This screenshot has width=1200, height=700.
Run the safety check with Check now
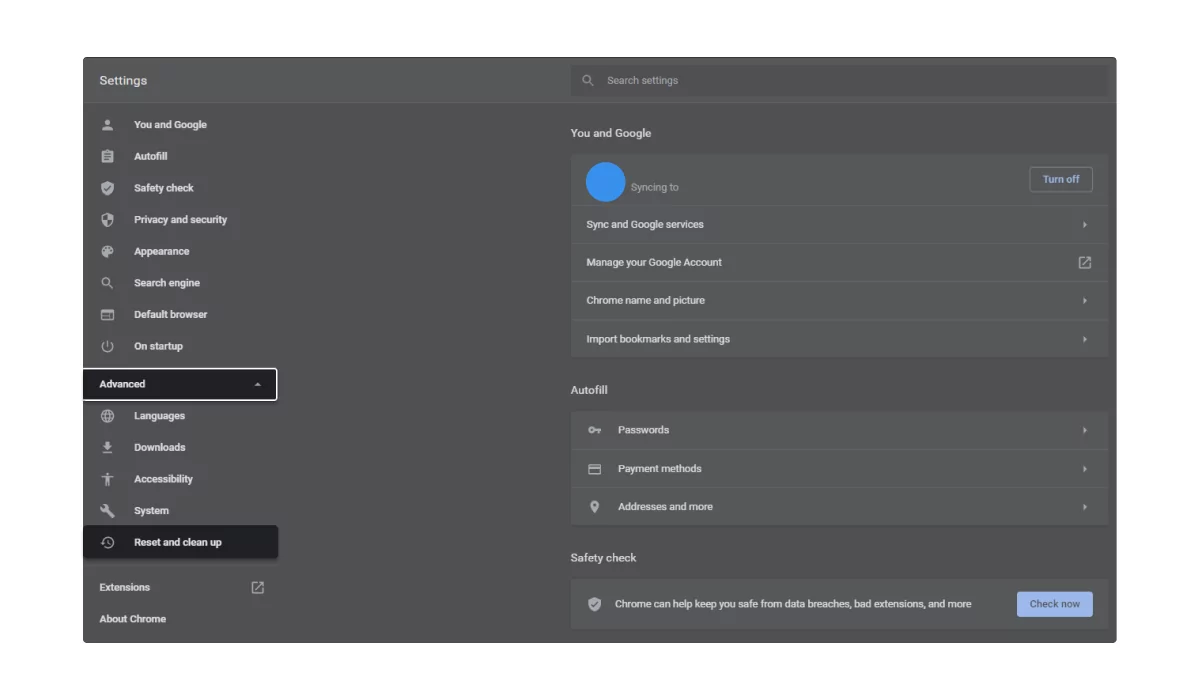coord(1055,604)
